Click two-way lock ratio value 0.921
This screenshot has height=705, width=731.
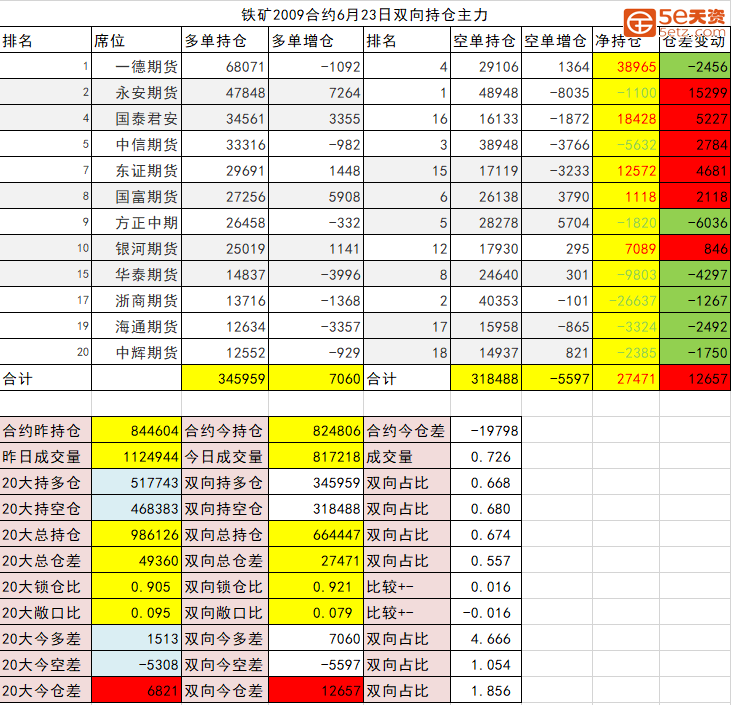[x=316, y=587]
